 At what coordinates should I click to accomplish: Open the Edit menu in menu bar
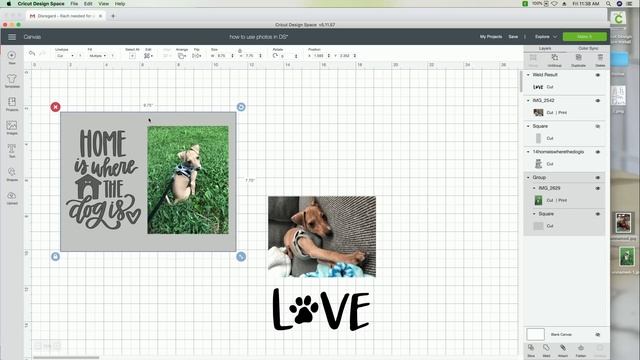[x=88, y=4]
